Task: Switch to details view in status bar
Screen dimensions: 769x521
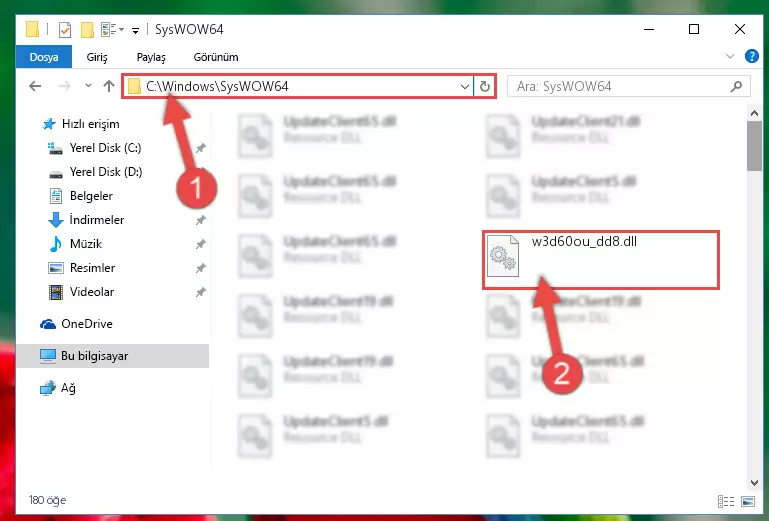Action: tap(726, 501)
